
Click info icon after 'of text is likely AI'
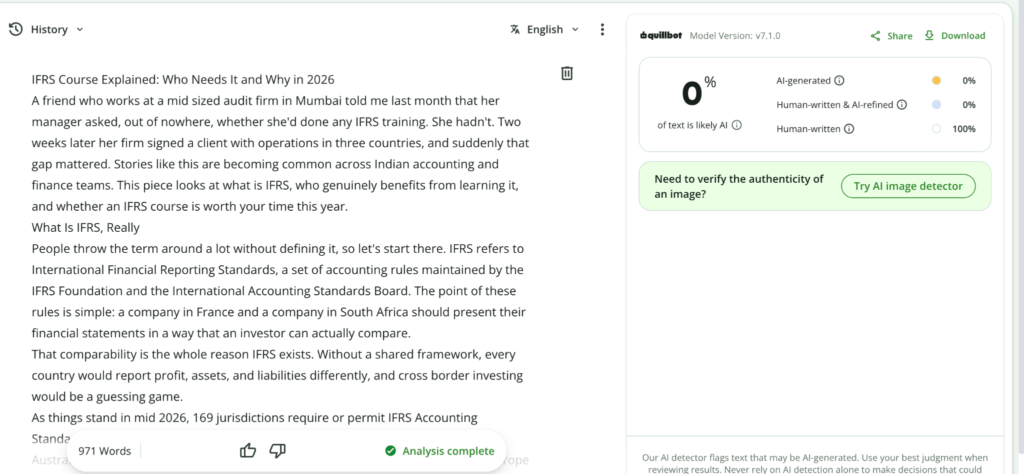(x=737, y=125)
